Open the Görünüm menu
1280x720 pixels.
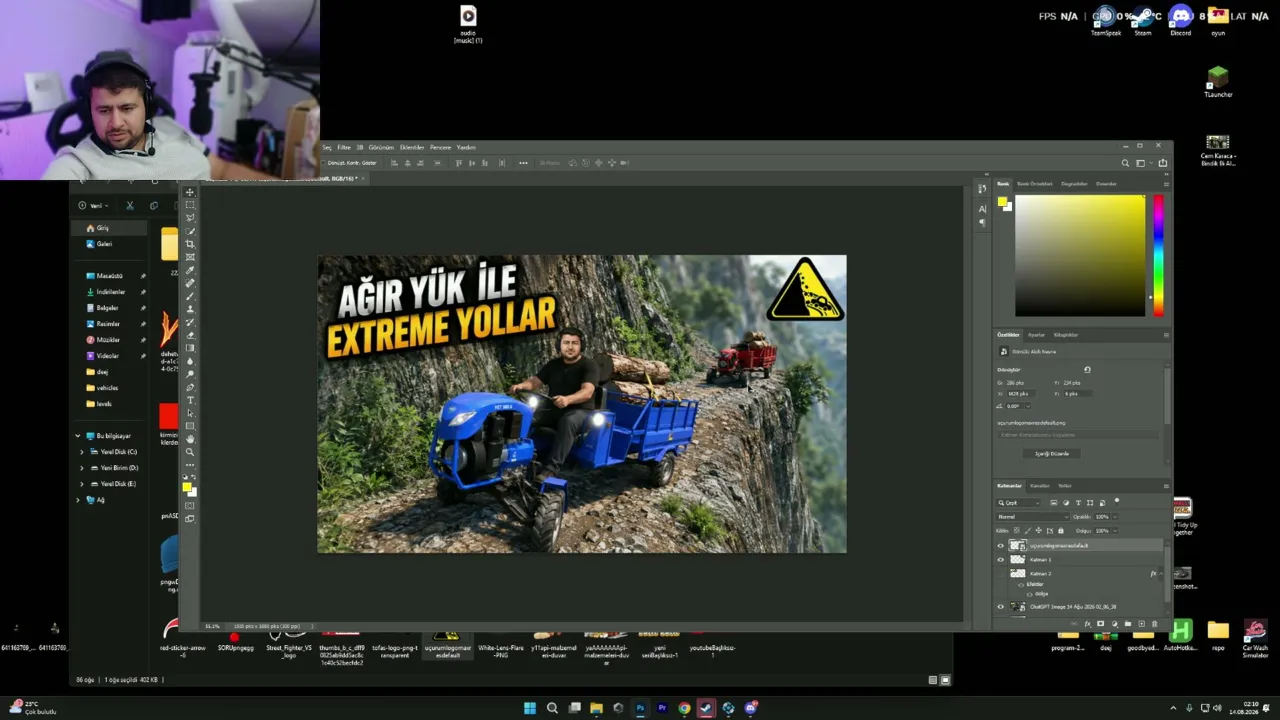tap(381, 148)
